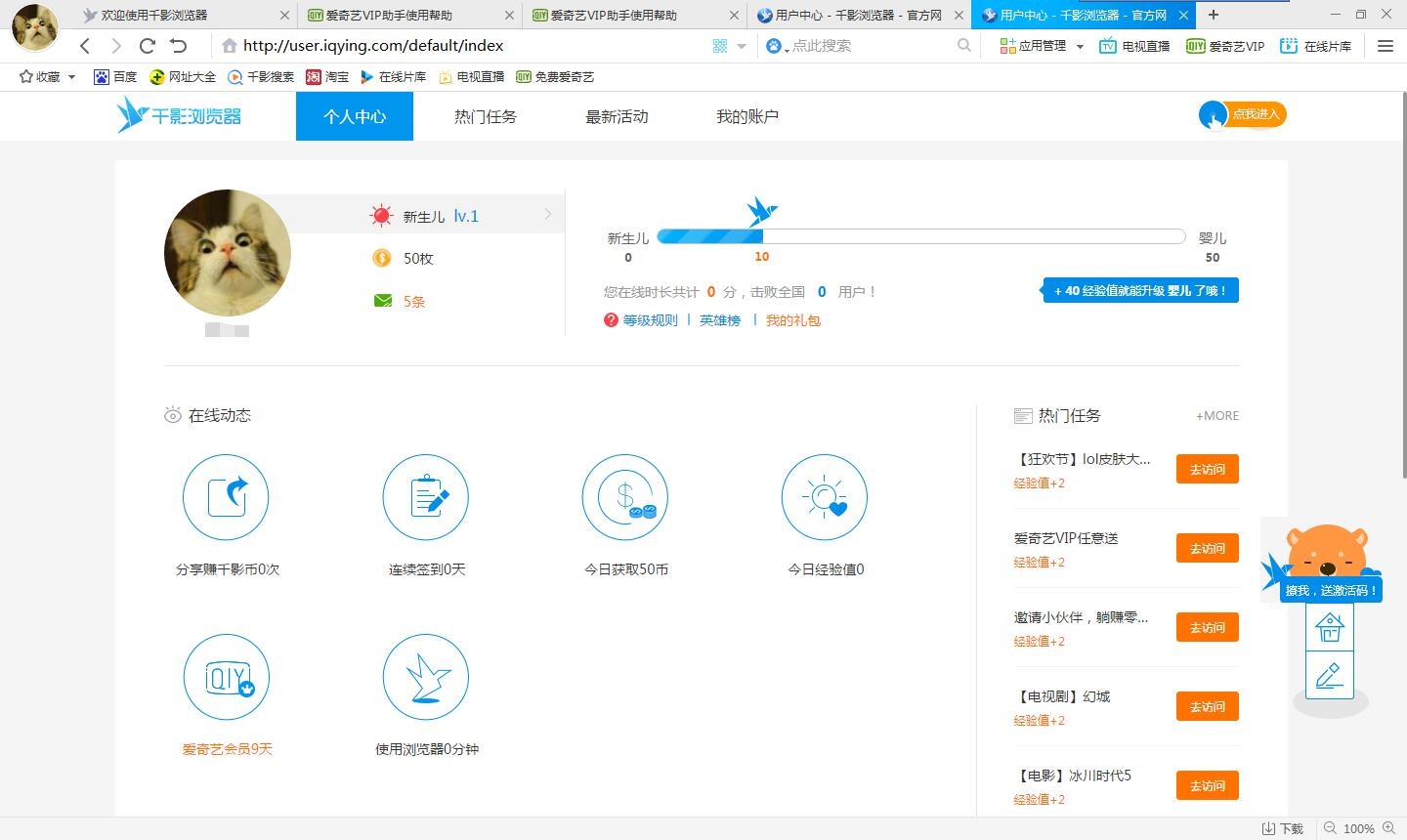Expand the address bar dropdown arrow
The height and width of the screenshot is (840, 1407).
click(x=742, y=46)
